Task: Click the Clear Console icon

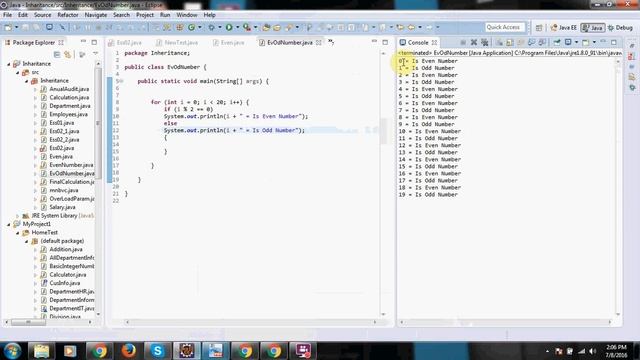Action: coord(499,42)
